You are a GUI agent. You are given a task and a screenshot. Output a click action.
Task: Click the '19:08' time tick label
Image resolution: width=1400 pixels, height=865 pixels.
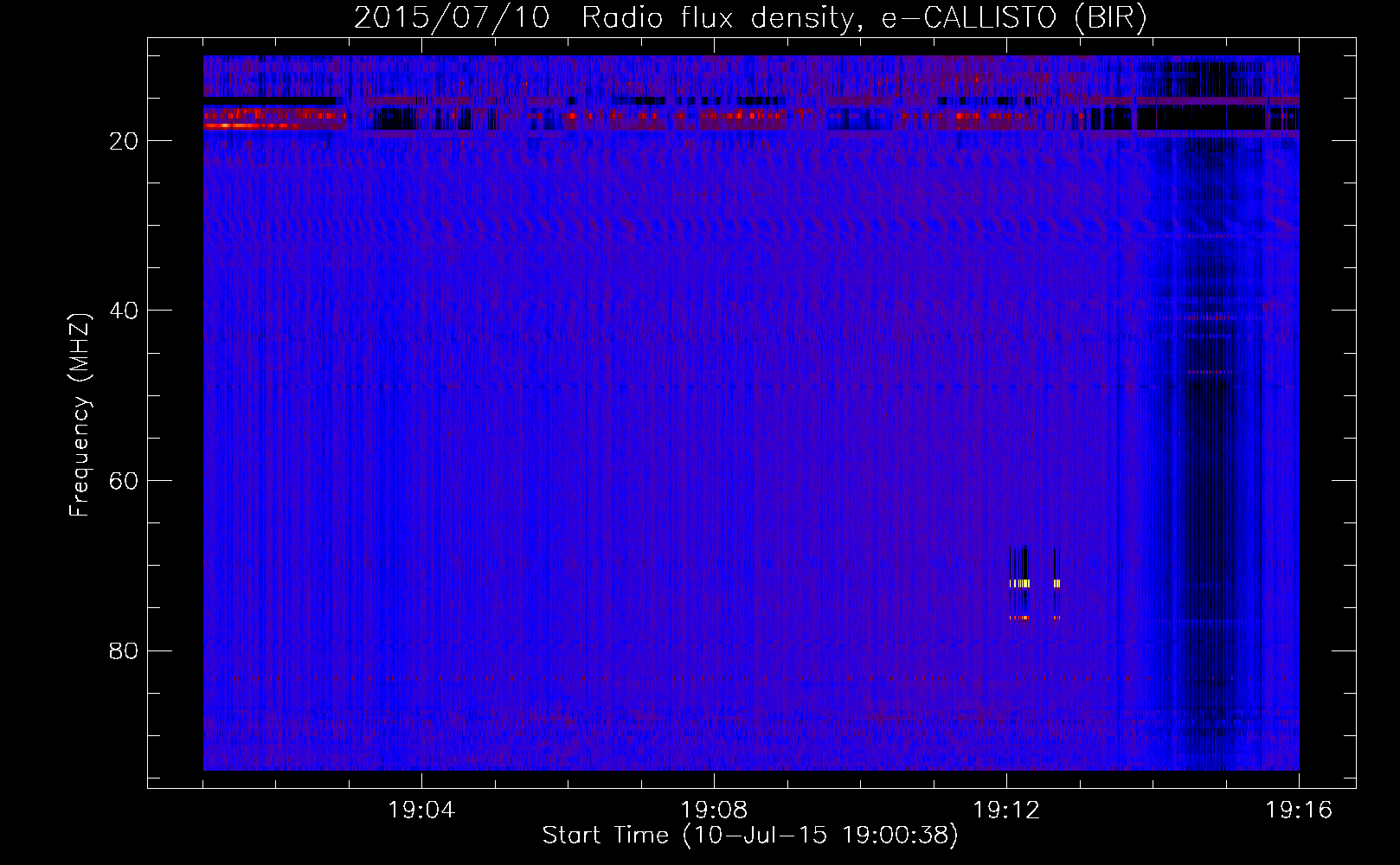click(x=714, y=811)
